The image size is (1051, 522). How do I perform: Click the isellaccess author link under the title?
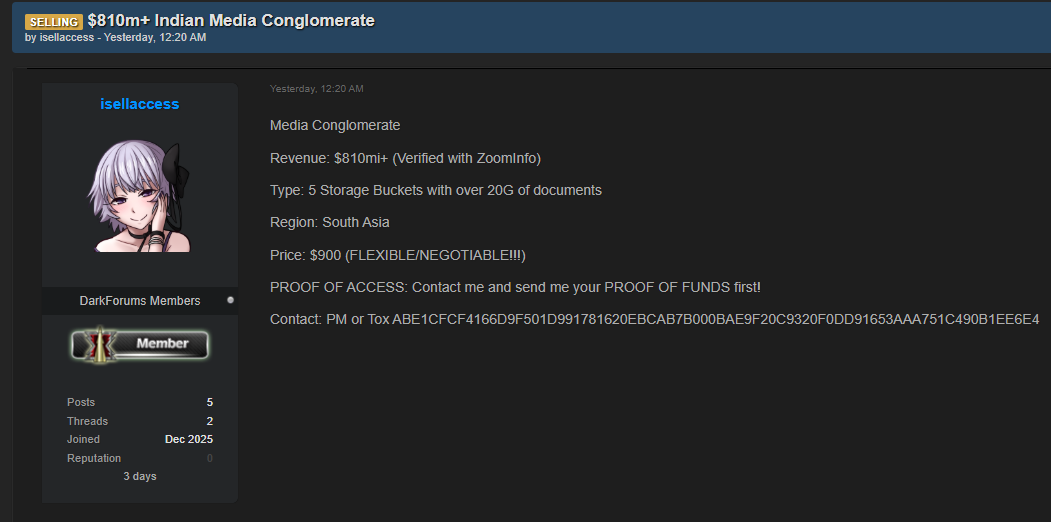click(x=67, y=38)
